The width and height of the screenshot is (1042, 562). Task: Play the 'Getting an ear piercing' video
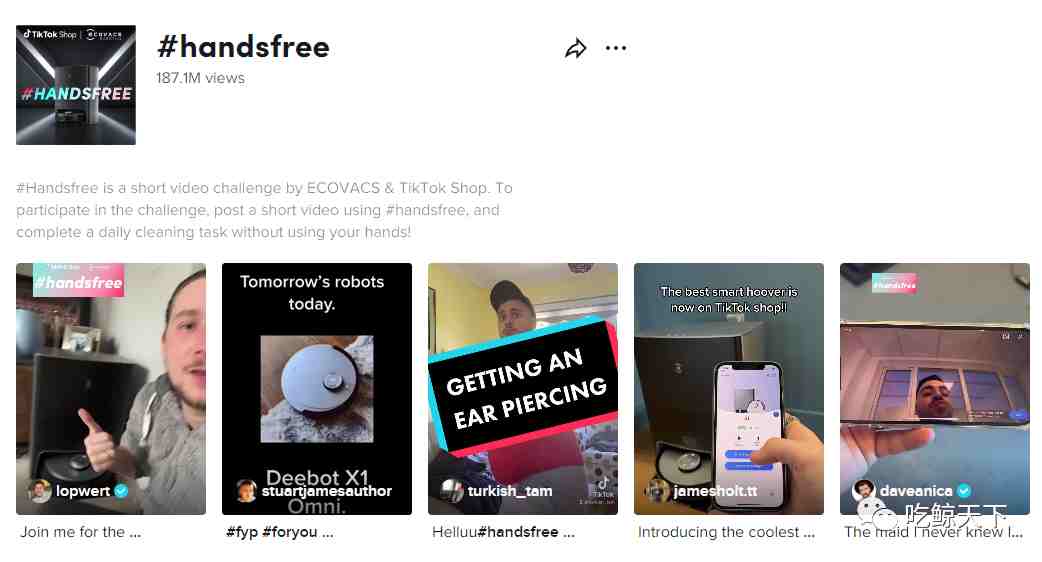[523, 389]
